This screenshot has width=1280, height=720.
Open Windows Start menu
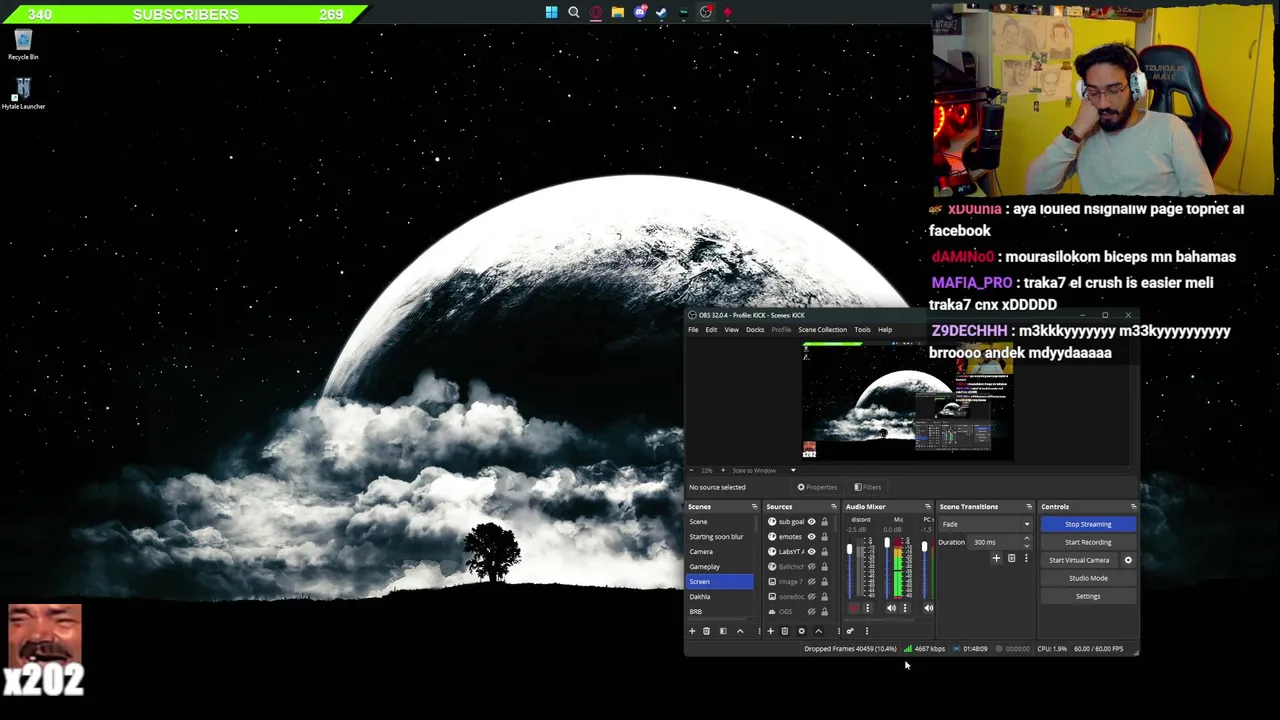(x=551, y=12)
